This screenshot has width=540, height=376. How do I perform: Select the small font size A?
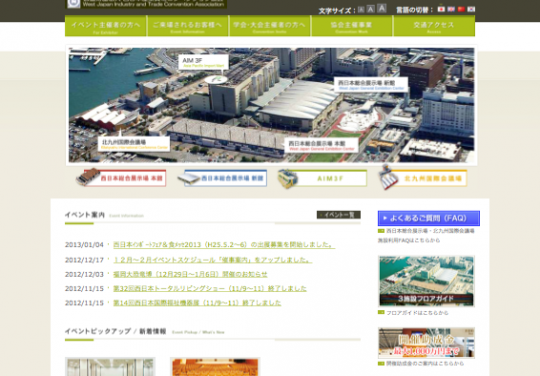click(361, 10)
